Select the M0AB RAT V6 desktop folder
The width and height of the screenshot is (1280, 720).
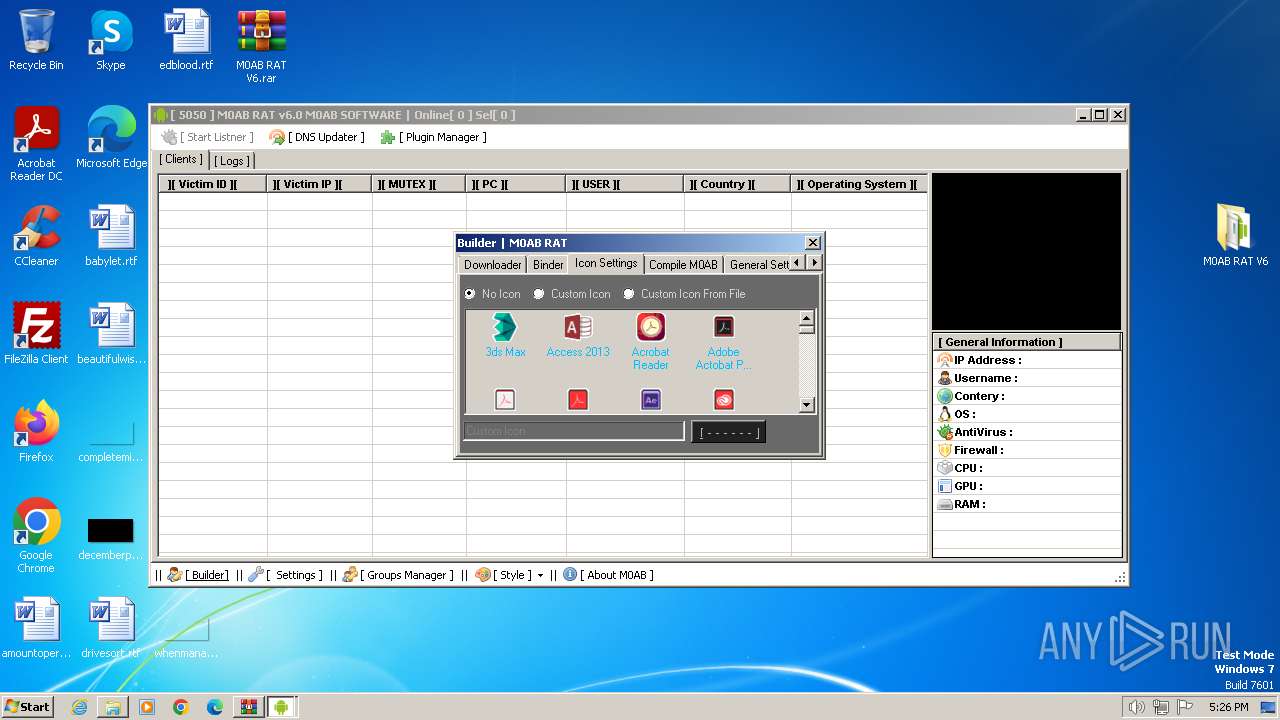point(1235,236)
